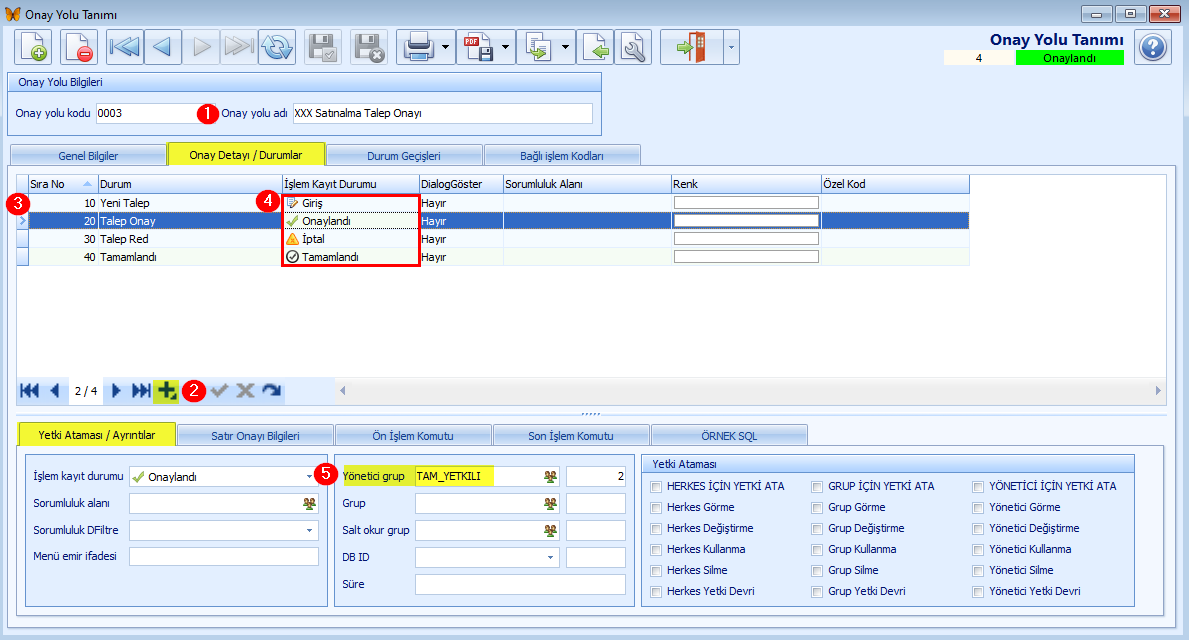1189x640 pixels.
Task: Click the Renk swatch for Yeni Talep
Action: [x=746, y=203]
